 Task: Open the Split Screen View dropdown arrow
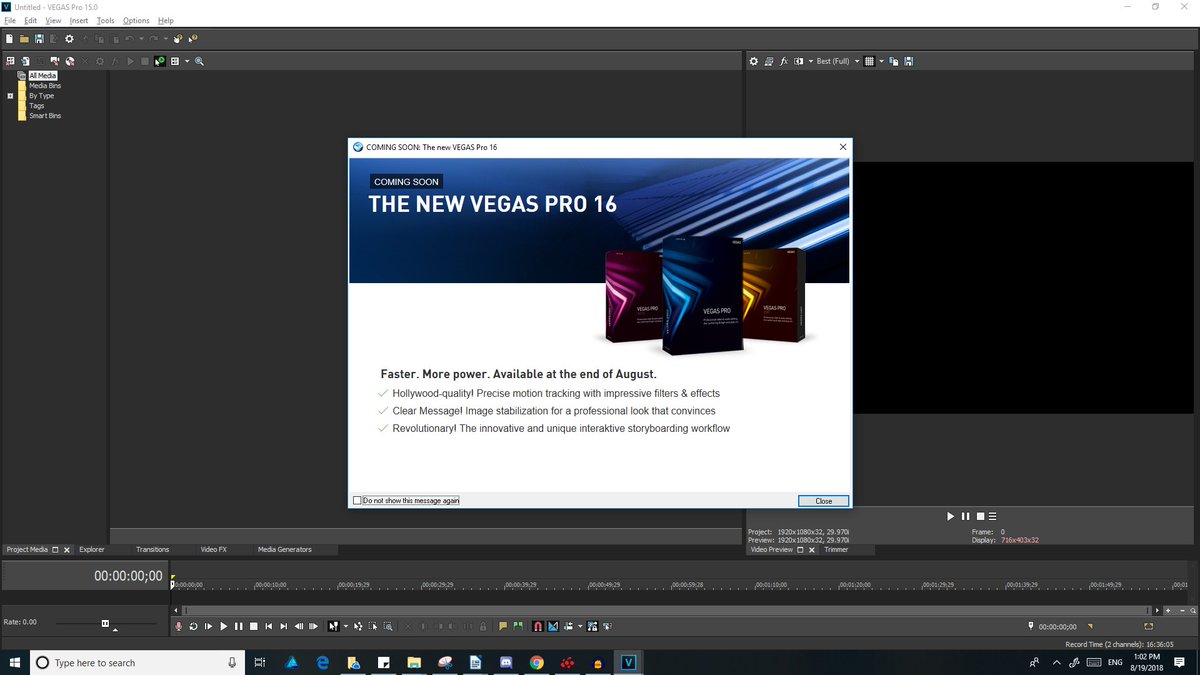pos(810,61)
